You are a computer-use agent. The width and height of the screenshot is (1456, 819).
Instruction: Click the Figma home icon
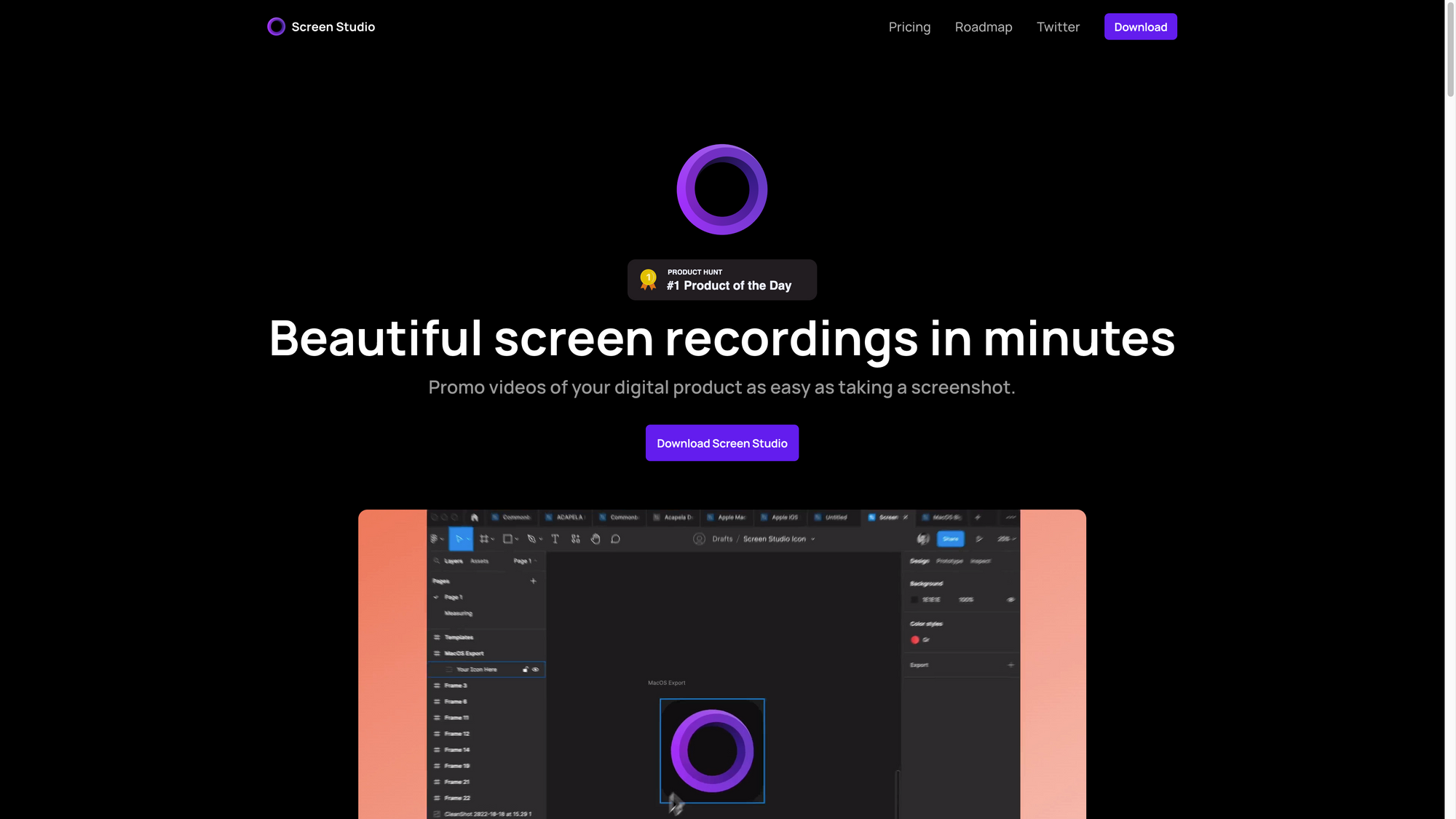tap(475, 518)
